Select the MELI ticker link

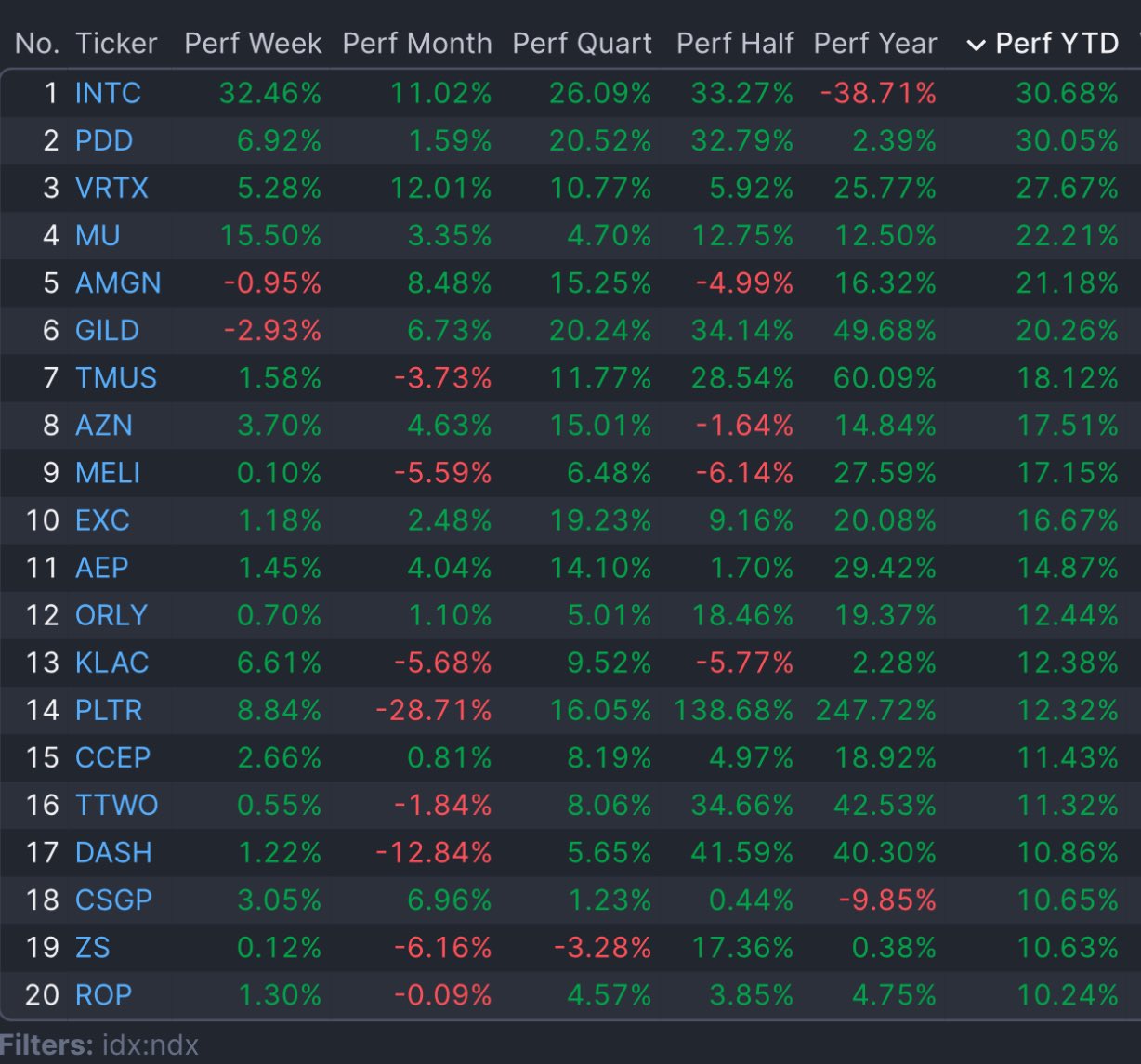tap(108, 473)
